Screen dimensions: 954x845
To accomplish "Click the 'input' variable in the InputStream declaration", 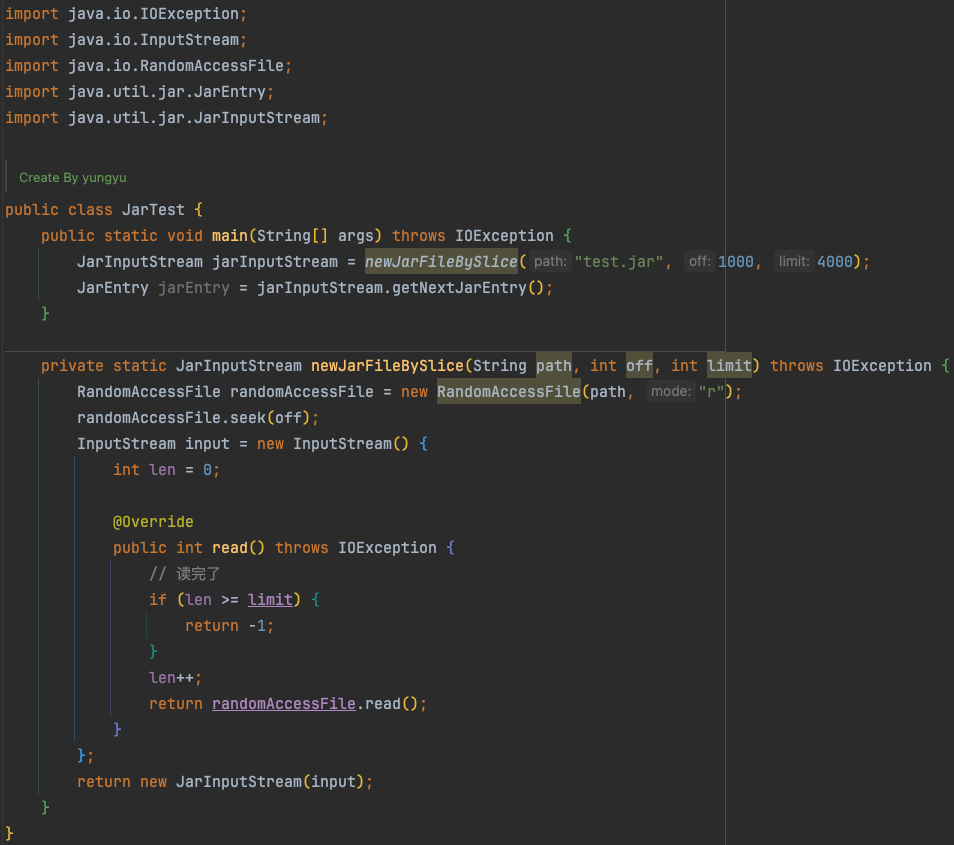I will 207,444.
